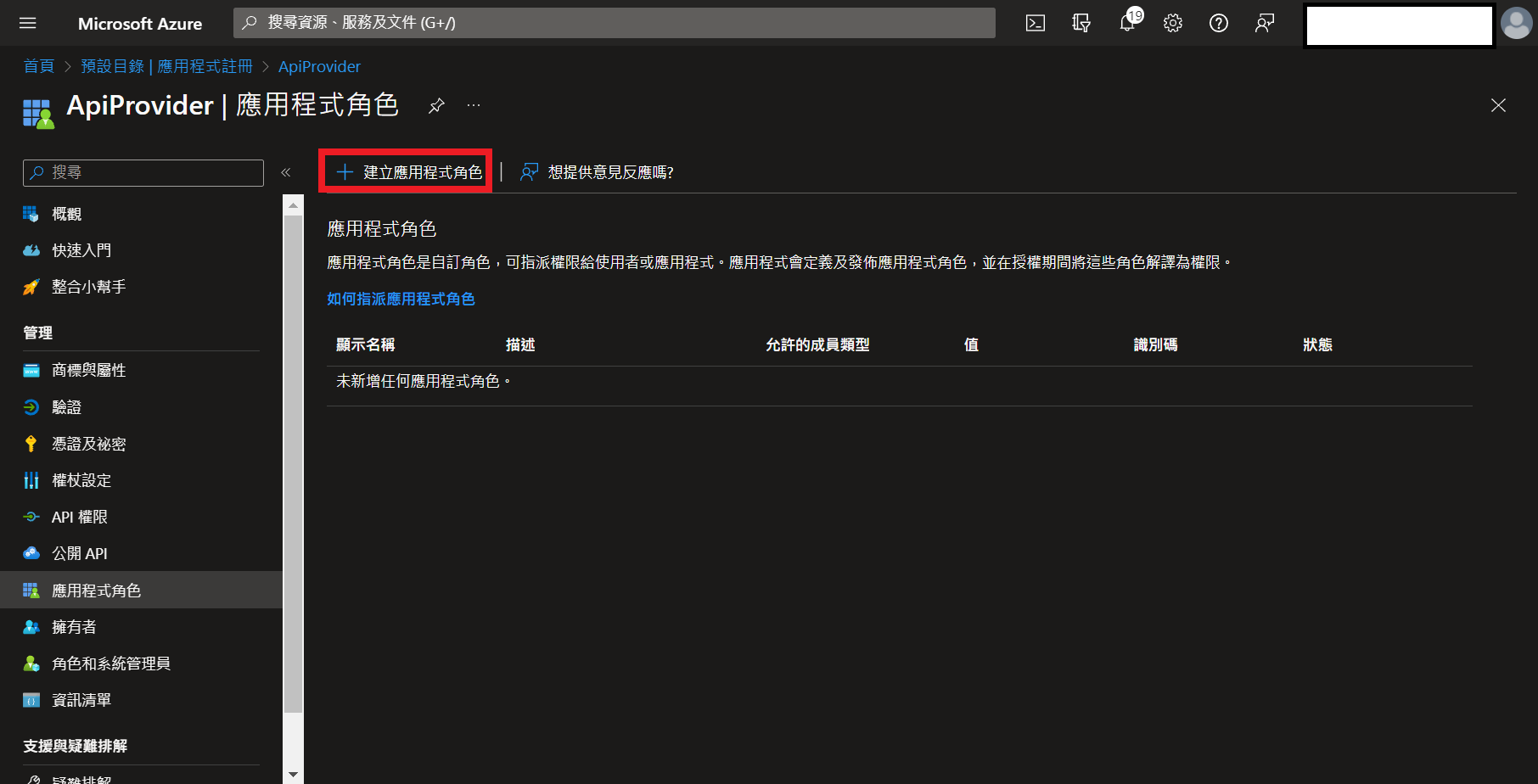Viewport: 1538px width, 784px height.
Task: Click the user account avatar
Action: pyautogui.click(x=1517, y=23)
